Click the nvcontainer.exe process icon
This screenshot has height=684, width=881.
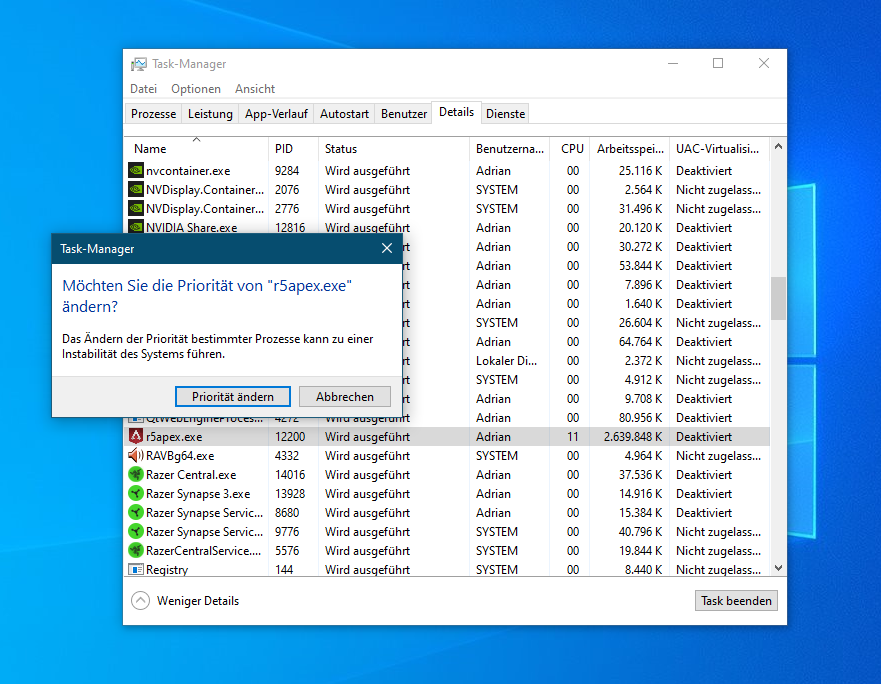136,170
